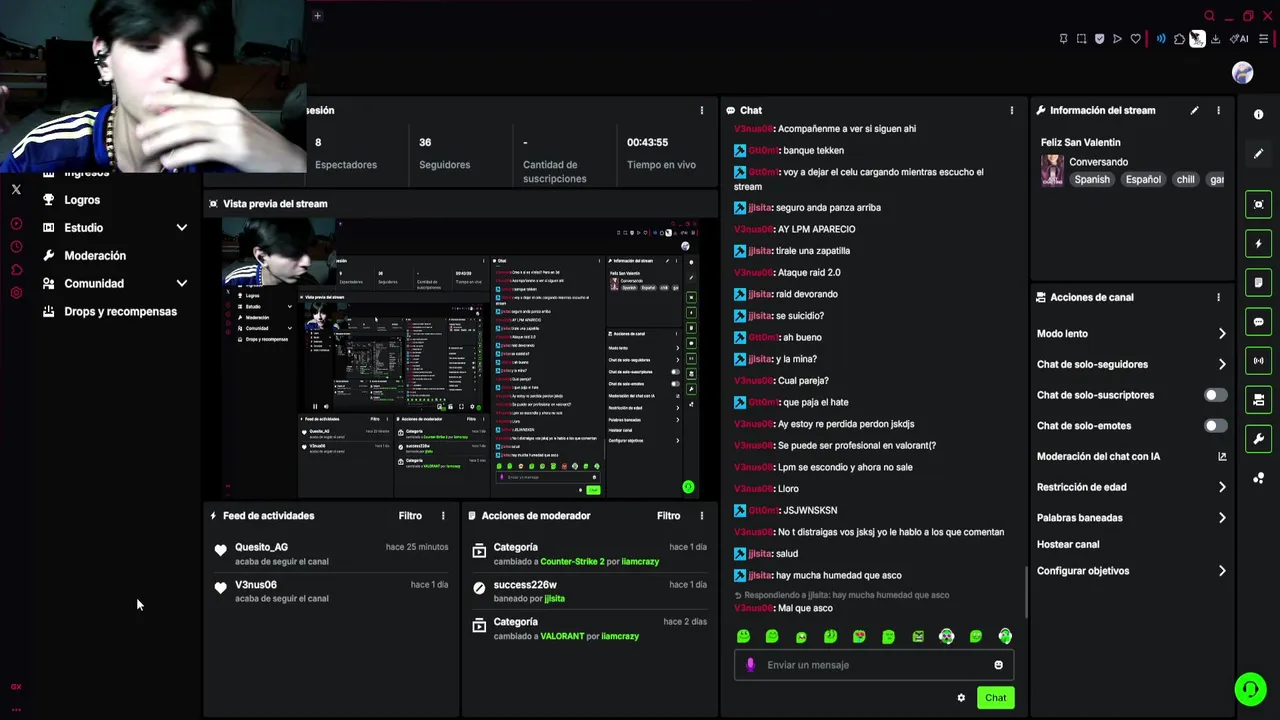Screen dimensions: 1280x720
Task: Toggle the wrench widget icon in right rail
Action: (x=1258, y=438)
